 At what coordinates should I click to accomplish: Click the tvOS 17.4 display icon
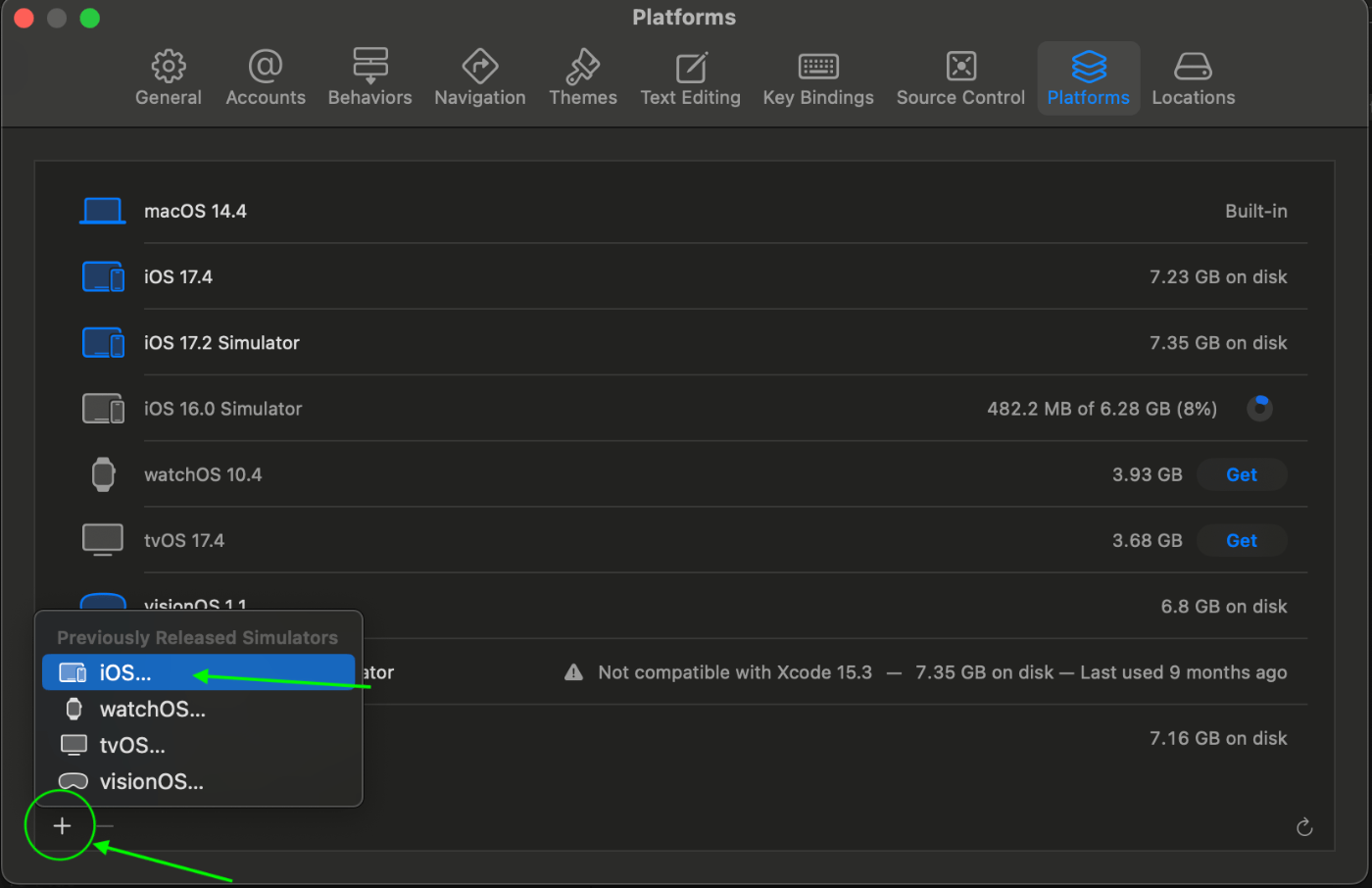[x=103, y=540]
